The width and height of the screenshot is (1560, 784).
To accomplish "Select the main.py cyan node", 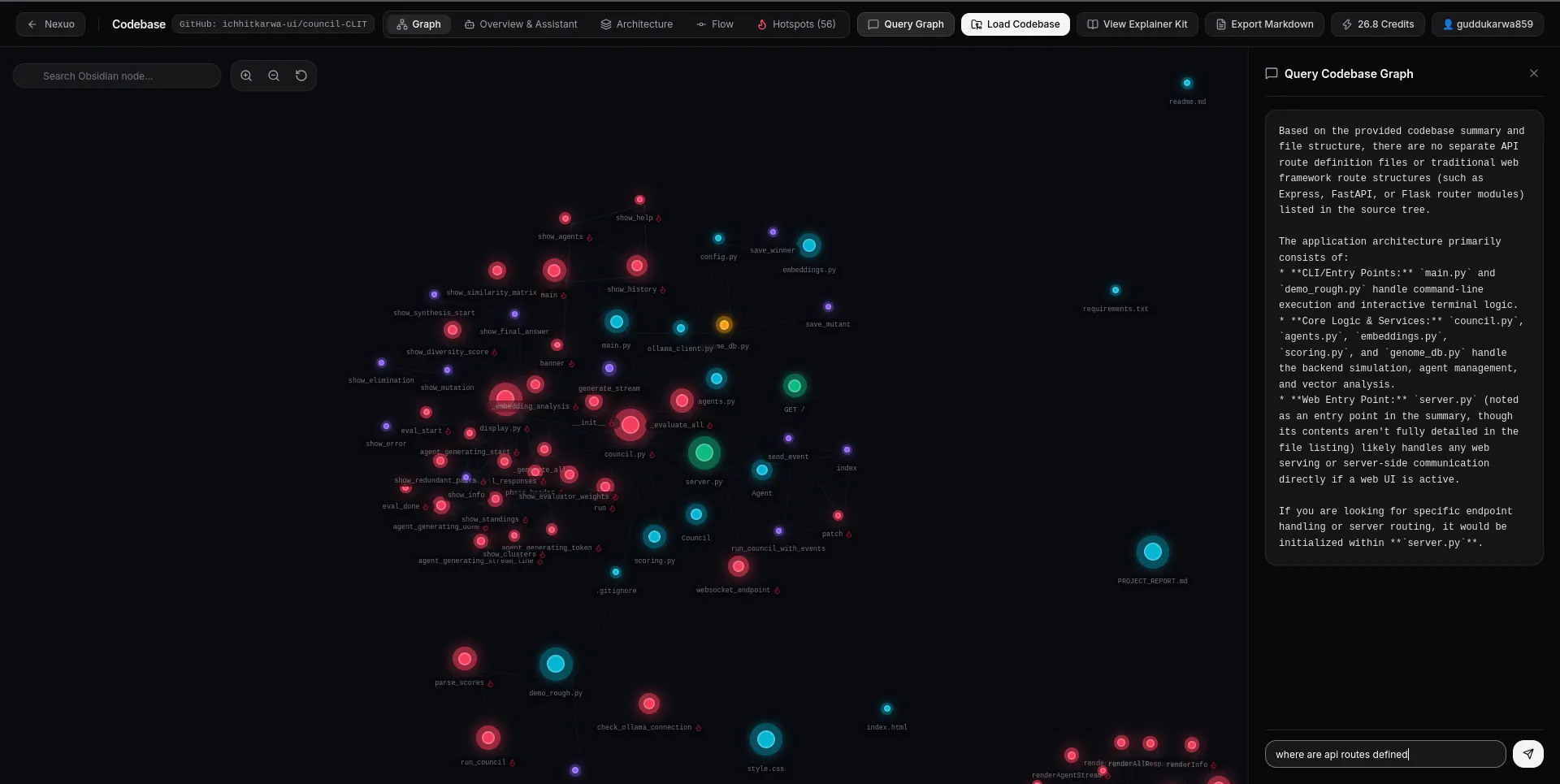I will click(x=617, y=322).
